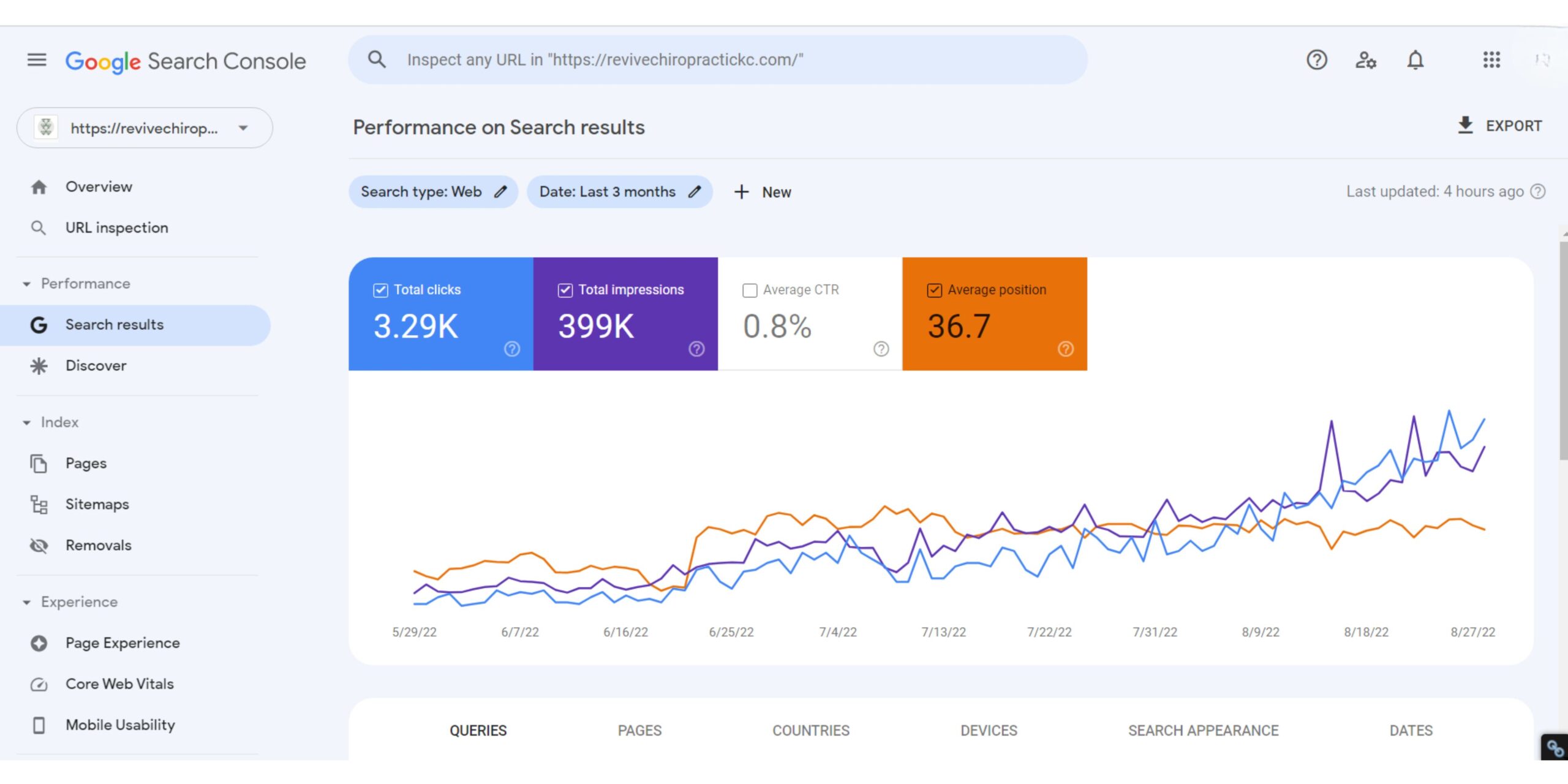Viewport: 1568px width, 784px height.
Task: Uncheck the Total clicks checkbox
Action: pos(380,290)
